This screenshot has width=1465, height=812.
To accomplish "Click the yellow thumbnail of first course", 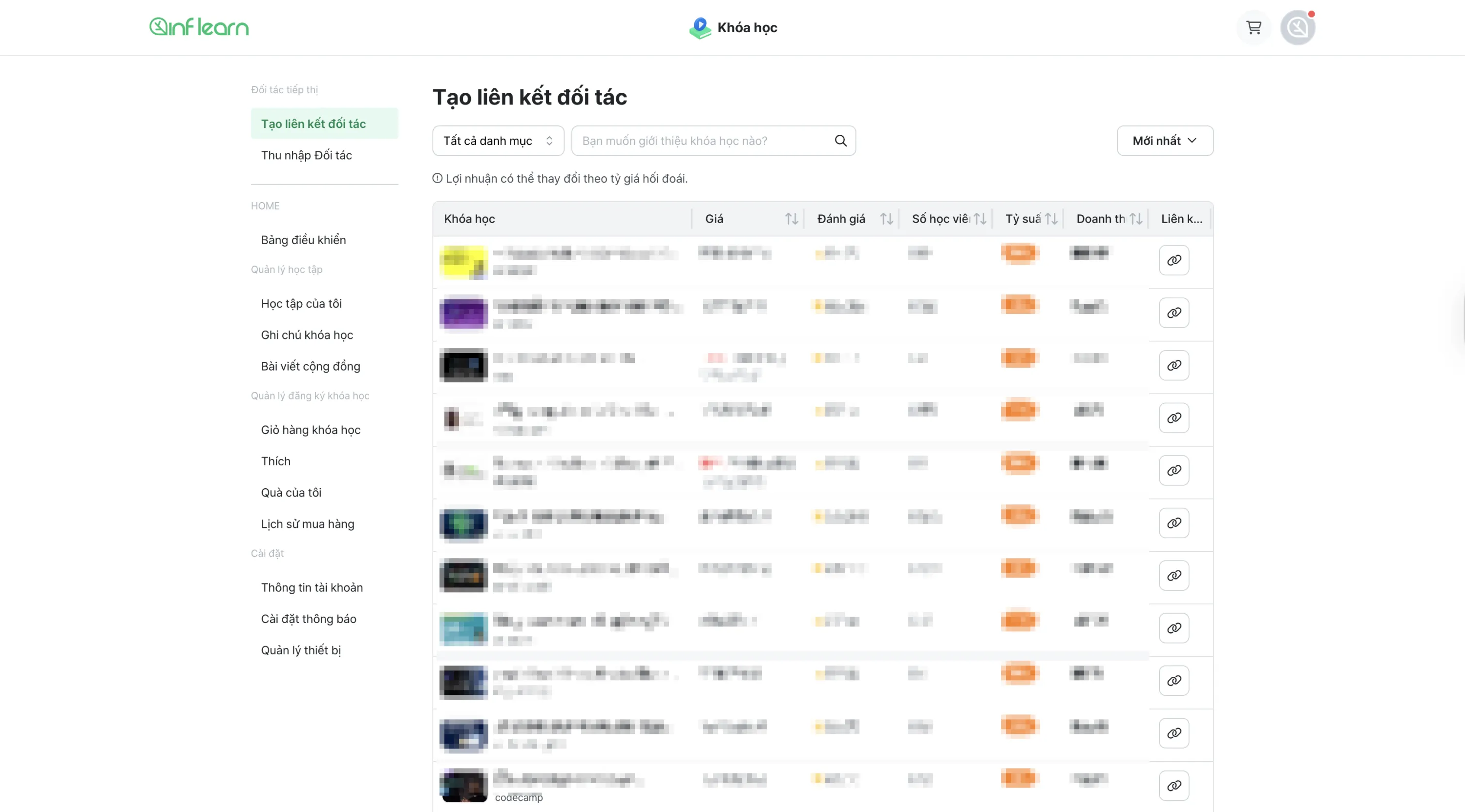I will [x=463, y=262].
